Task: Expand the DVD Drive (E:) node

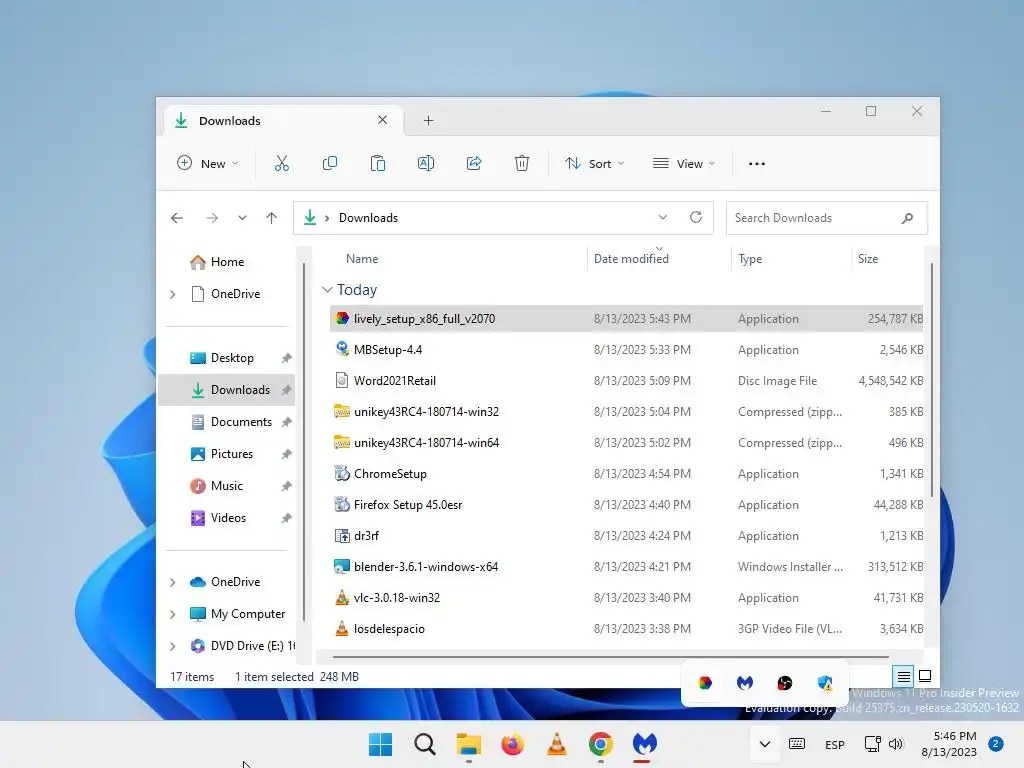Action: point(173,647)
